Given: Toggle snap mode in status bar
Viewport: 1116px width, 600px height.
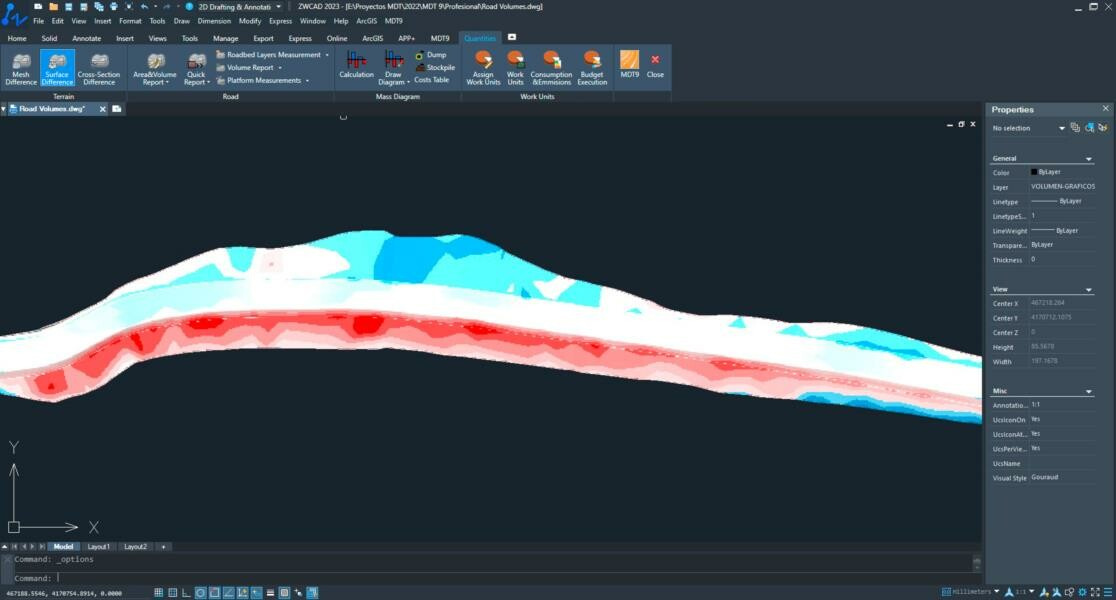Looking at the screenshot, I should tap(159, 593).
